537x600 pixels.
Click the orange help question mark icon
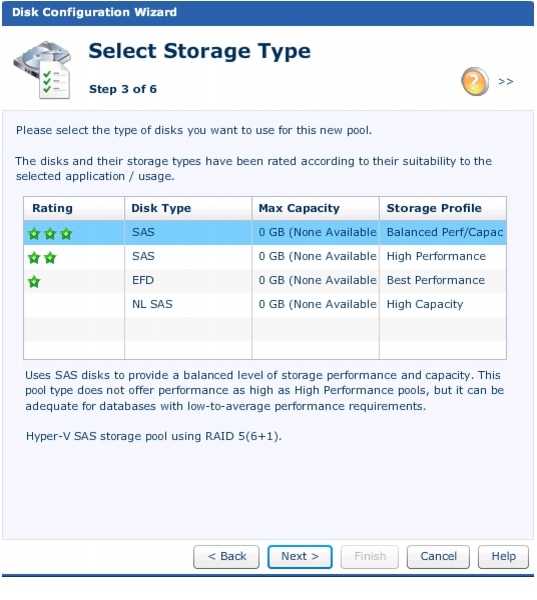pyautogui.click(x=475, y=81)
